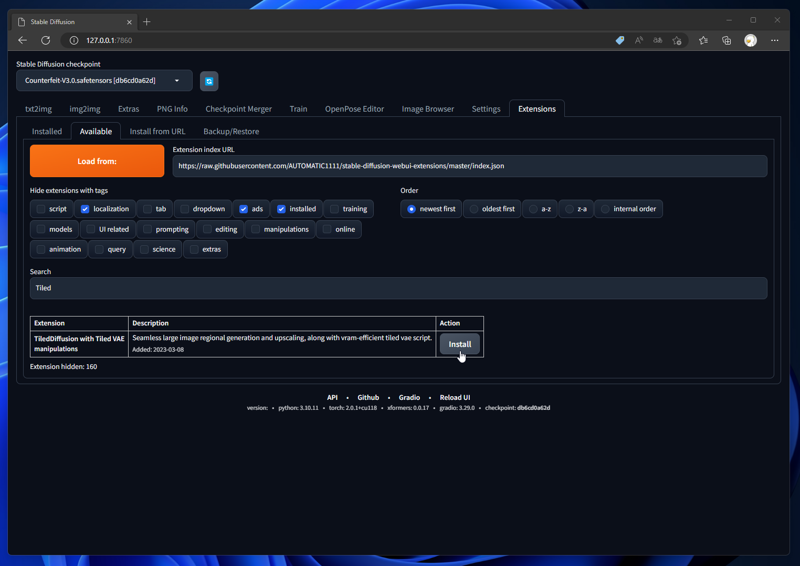Toggle the extras tag checkbox
Viewport: 800px width, 566px height.
(194, 249)
